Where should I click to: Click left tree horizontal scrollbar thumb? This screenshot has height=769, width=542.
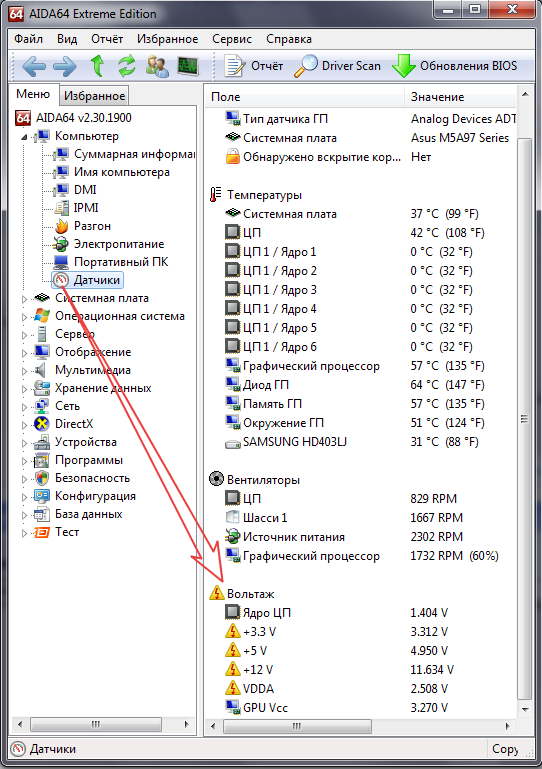(96, 724)
